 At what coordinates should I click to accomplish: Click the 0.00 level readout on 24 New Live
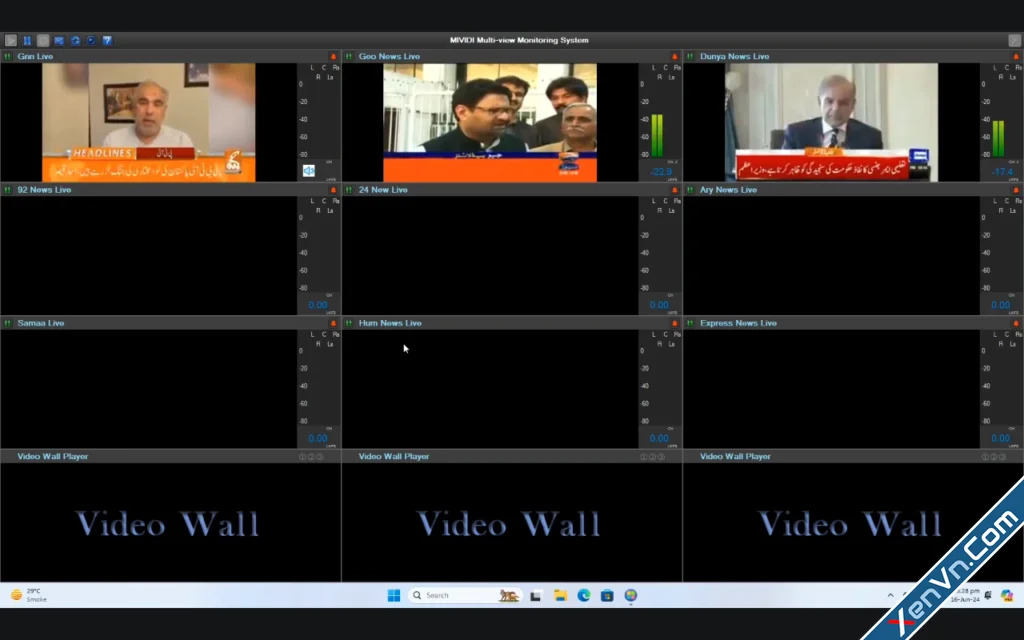(659, 305)
